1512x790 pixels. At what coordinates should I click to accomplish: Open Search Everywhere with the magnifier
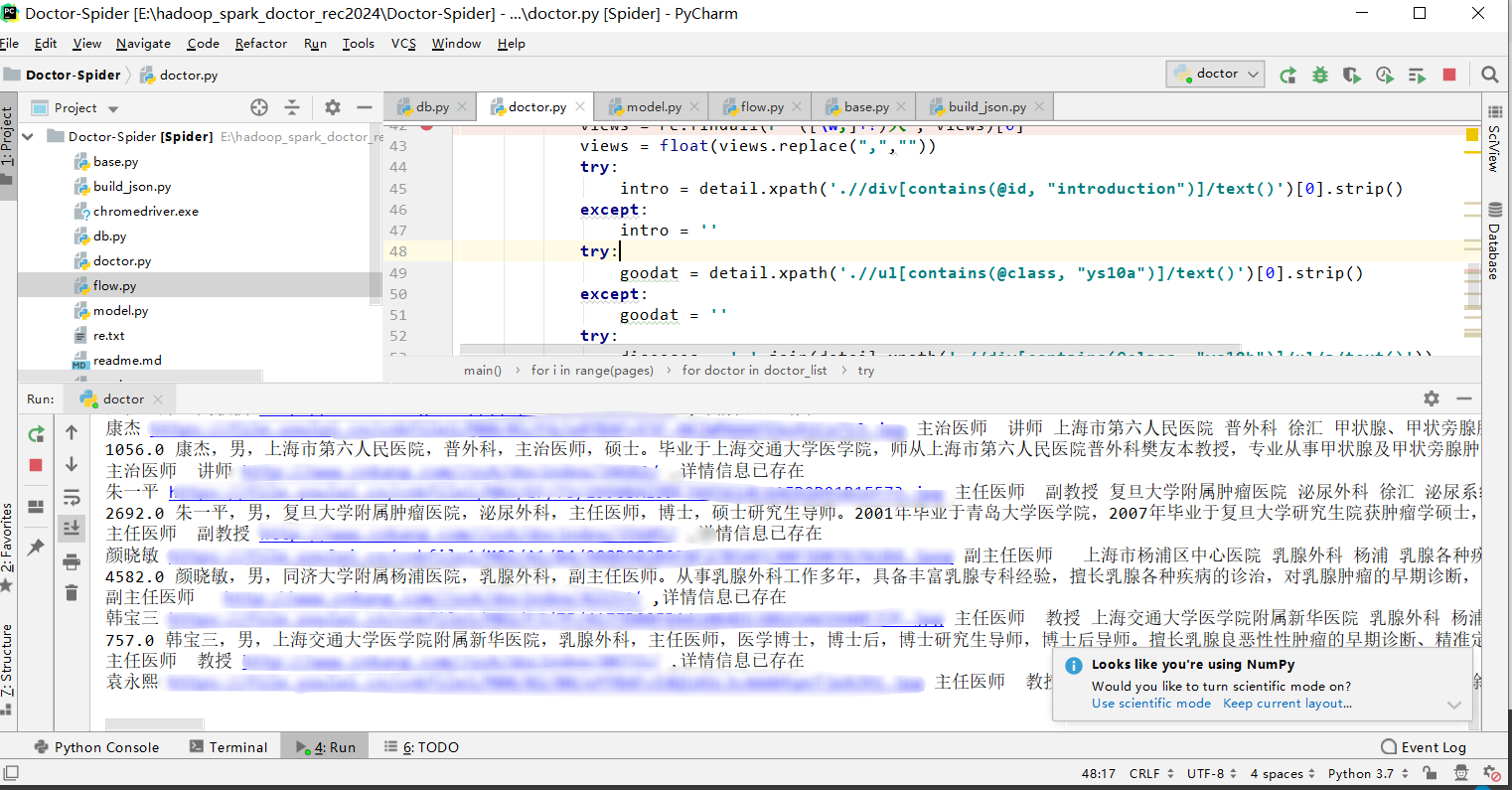coord(1490,74)
